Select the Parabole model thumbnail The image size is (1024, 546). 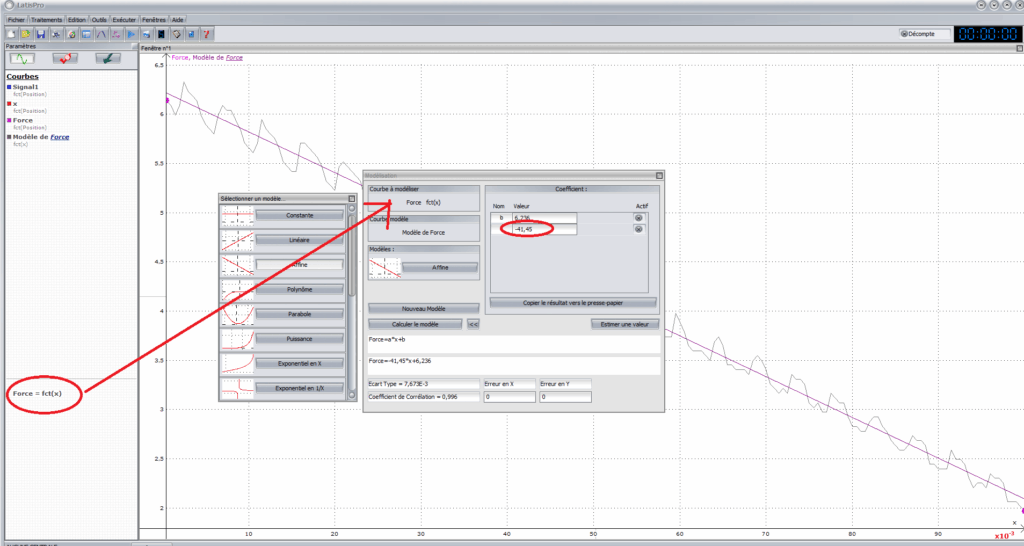[237, 314]
